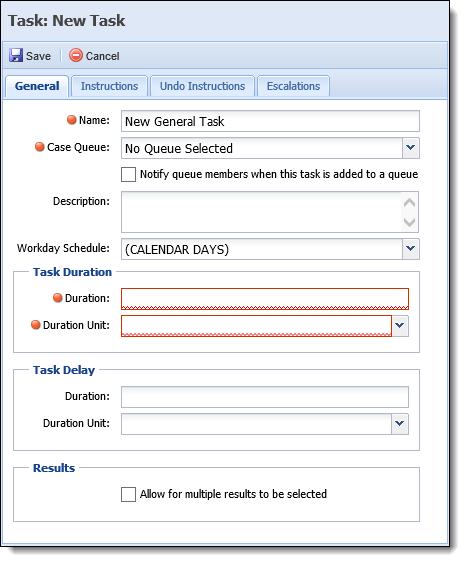Open the Case Queue dropdown
The image size is (465, 562).
[411, 148]
